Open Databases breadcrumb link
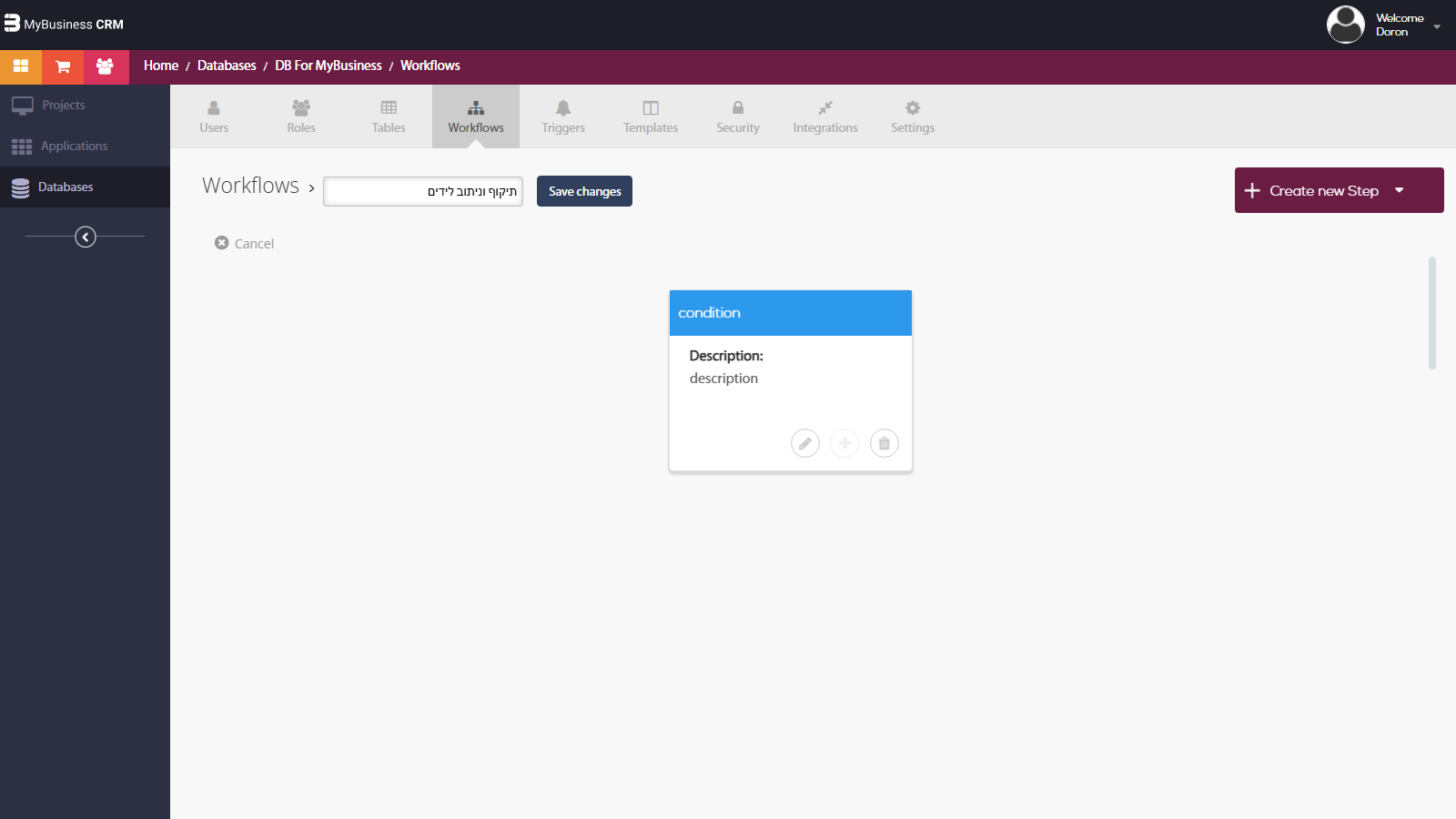The image size is (1456, 819). [227, 66]
